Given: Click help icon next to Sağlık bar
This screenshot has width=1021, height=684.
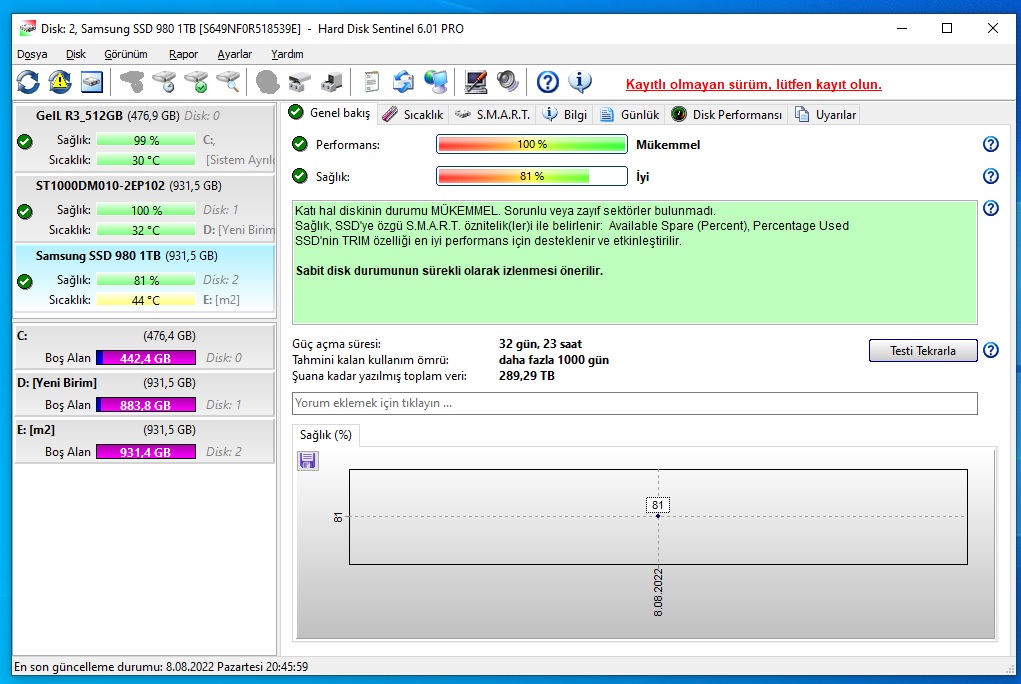Looking at the screenshot, I should tap(990, 176).
